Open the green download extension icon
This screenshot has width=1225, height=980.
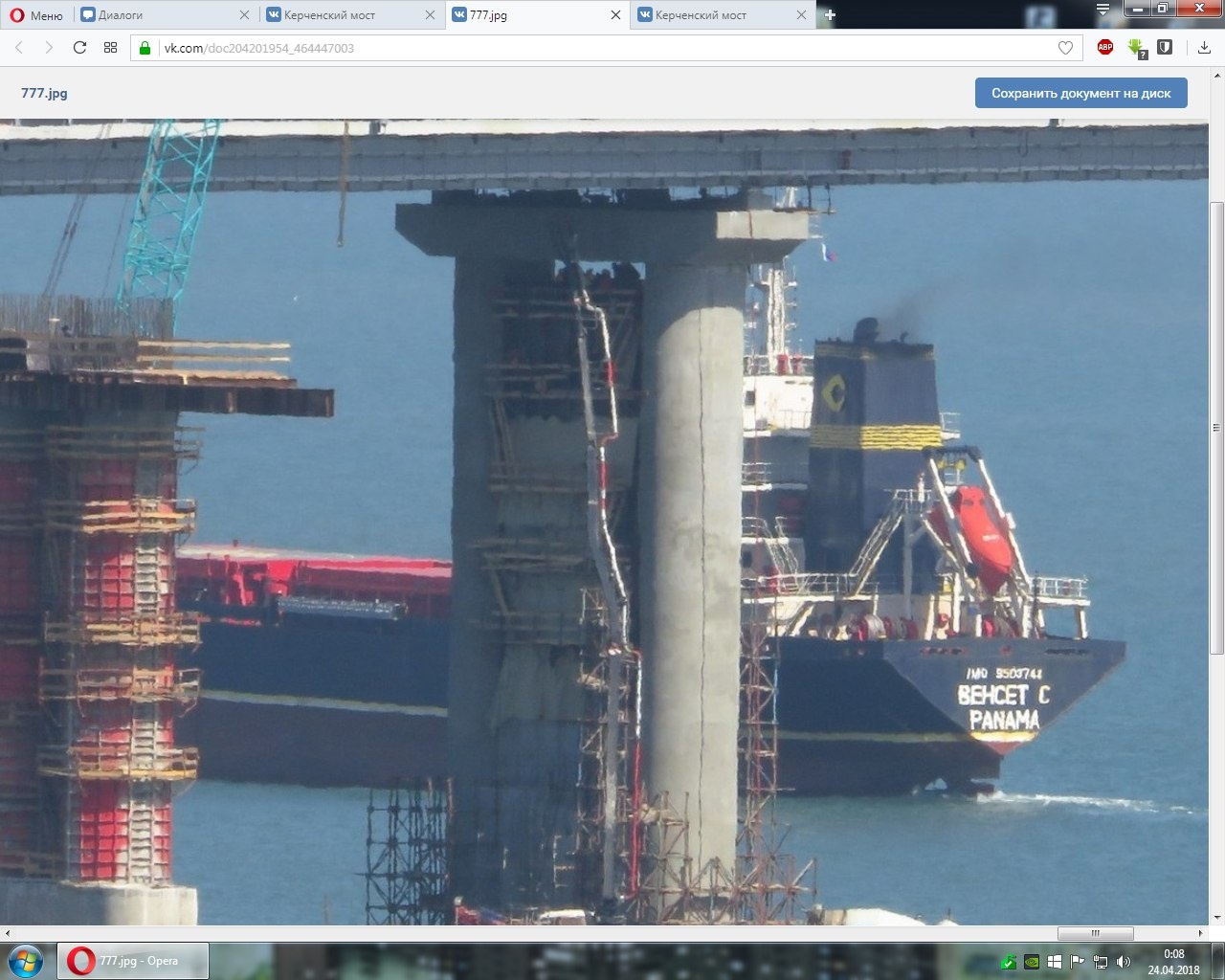pos(1136,48)
